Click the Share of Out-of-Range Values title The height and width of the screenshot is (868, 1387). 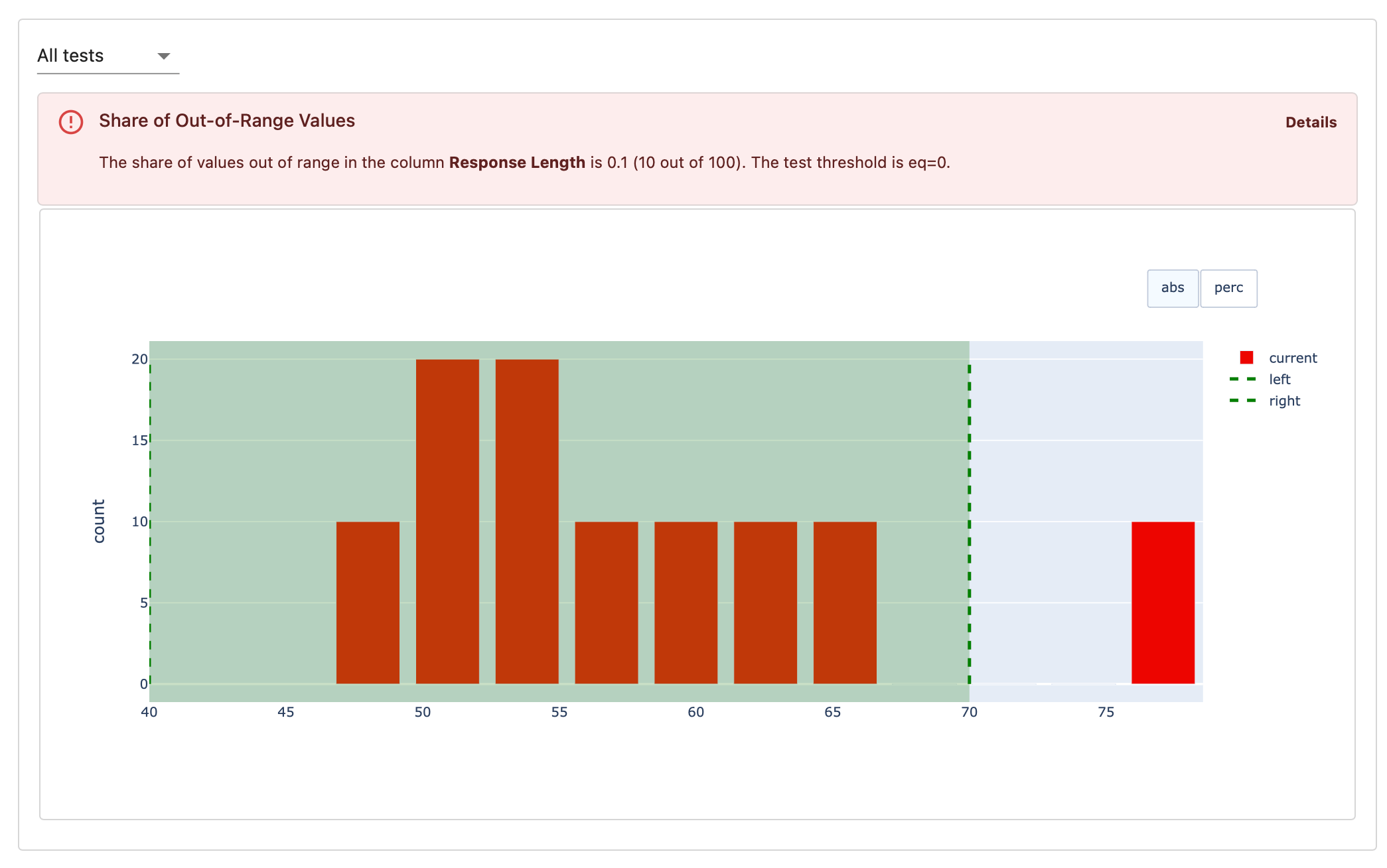click(227, 121)
